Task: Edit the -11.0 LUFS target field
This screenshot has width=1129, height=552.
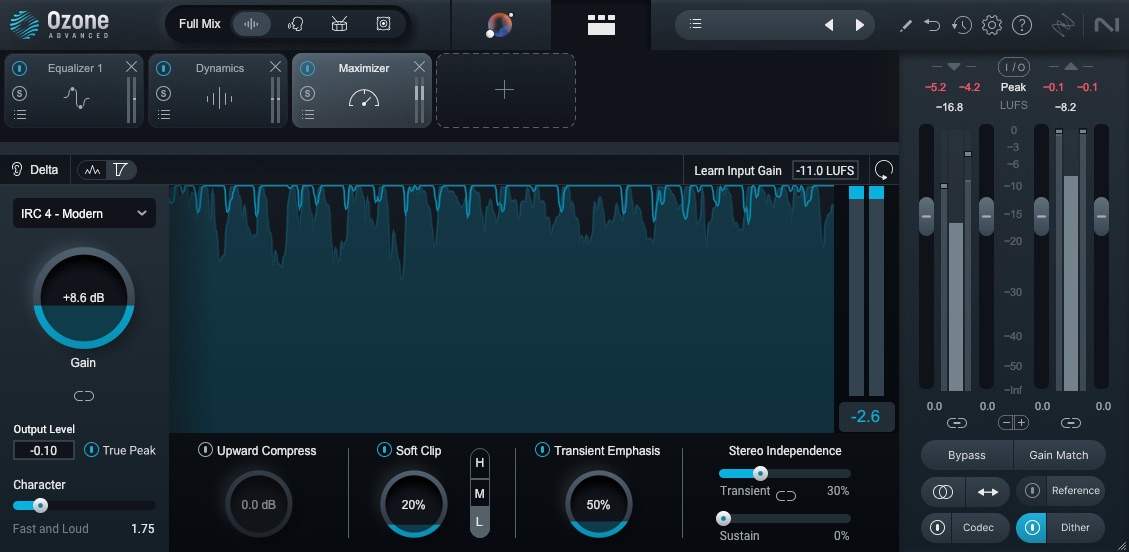Action: (x=825, y=171)
